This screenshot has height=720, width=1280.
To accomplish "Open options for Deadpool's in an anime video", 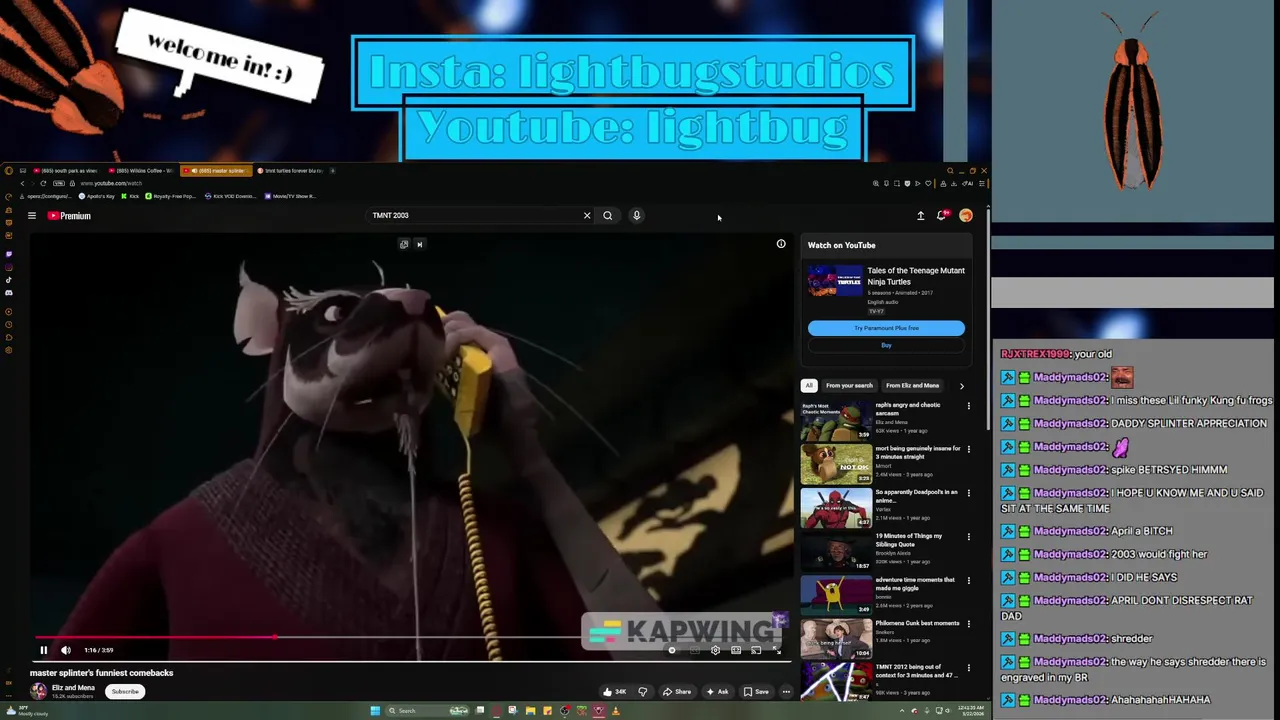I will [968, 493].
